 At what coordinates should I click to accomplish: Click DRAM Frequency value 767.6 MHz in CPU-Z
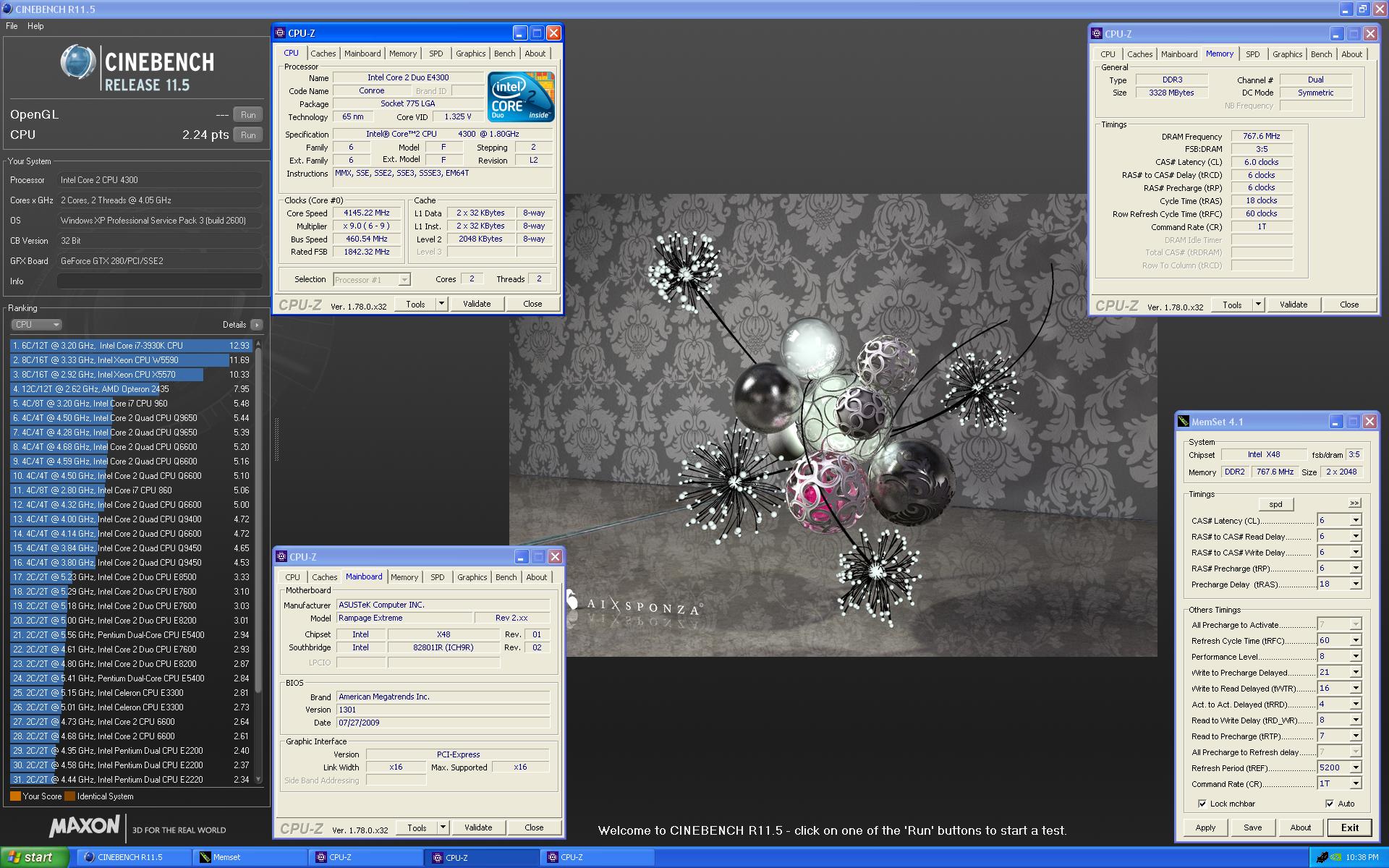(x=1262, y=136)
